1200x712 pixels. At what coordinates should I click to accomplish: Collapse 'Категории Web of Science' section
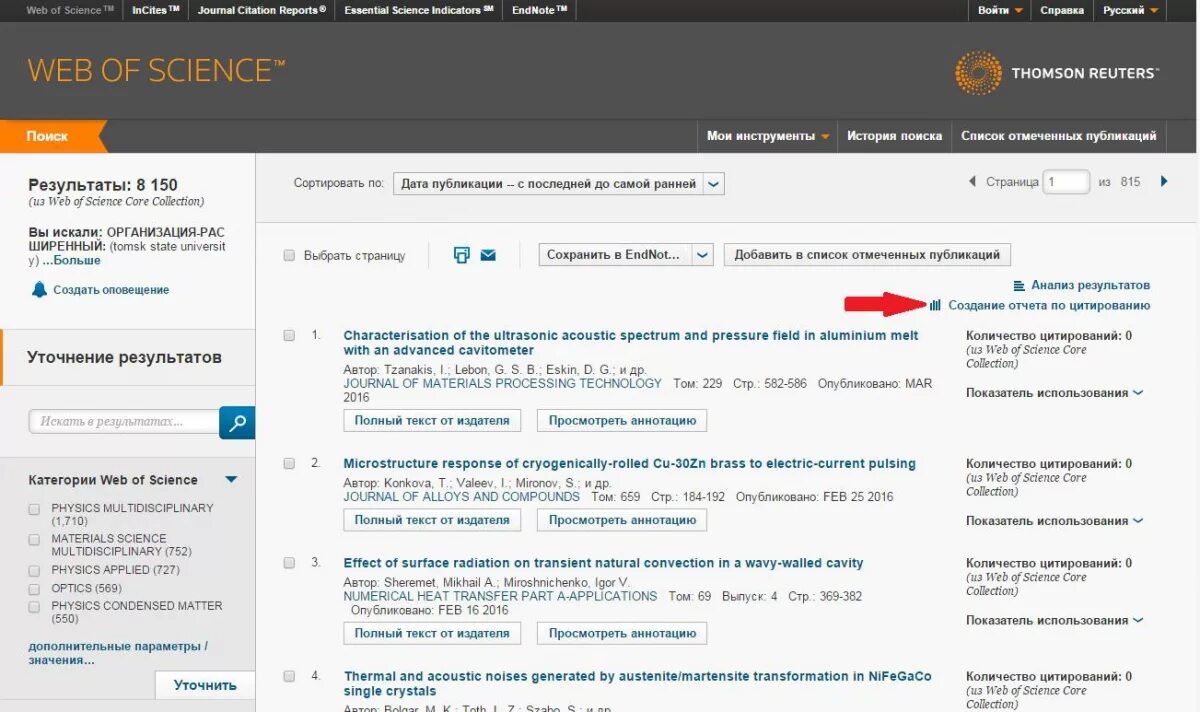(x=231, y=480)
